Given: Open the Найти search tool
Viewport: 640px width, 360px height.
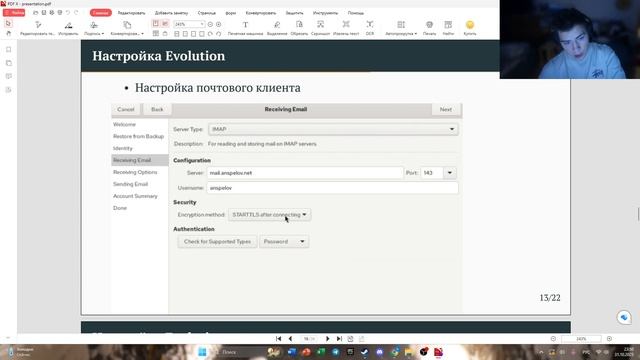Looking at the screenshot, I should coord(448,28).
